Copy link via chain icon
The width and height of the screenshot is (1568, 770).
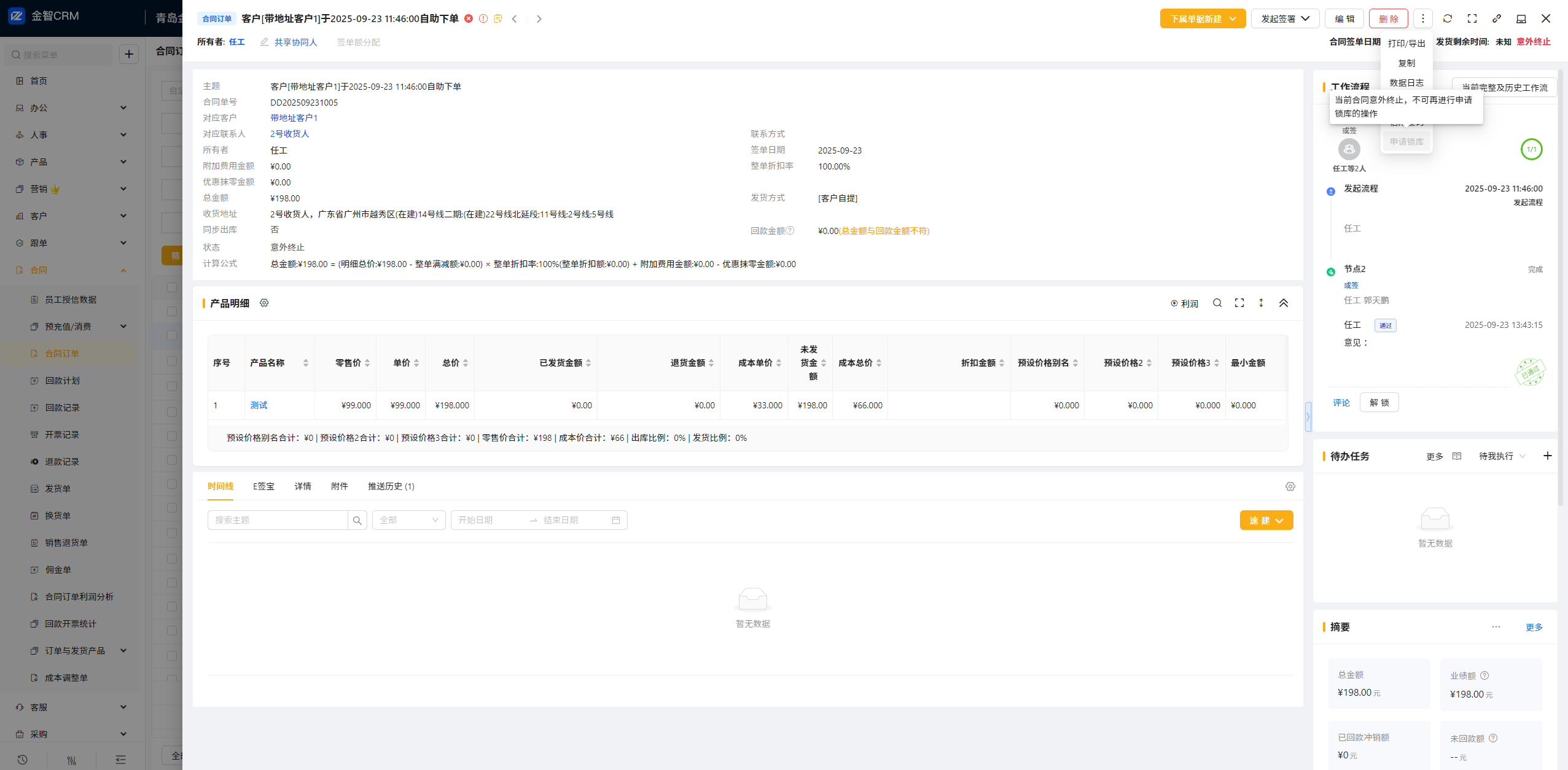point(1496,18)
